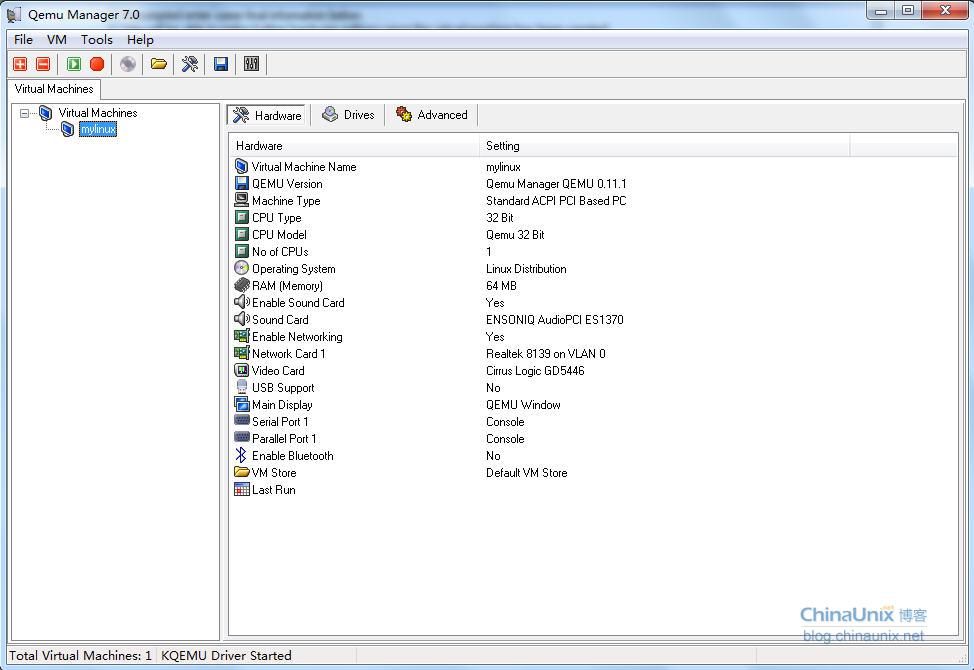The height and width of the screenshot is (670, 974).
Task: Click the Serial Port 1 icon
Action: 242,421
